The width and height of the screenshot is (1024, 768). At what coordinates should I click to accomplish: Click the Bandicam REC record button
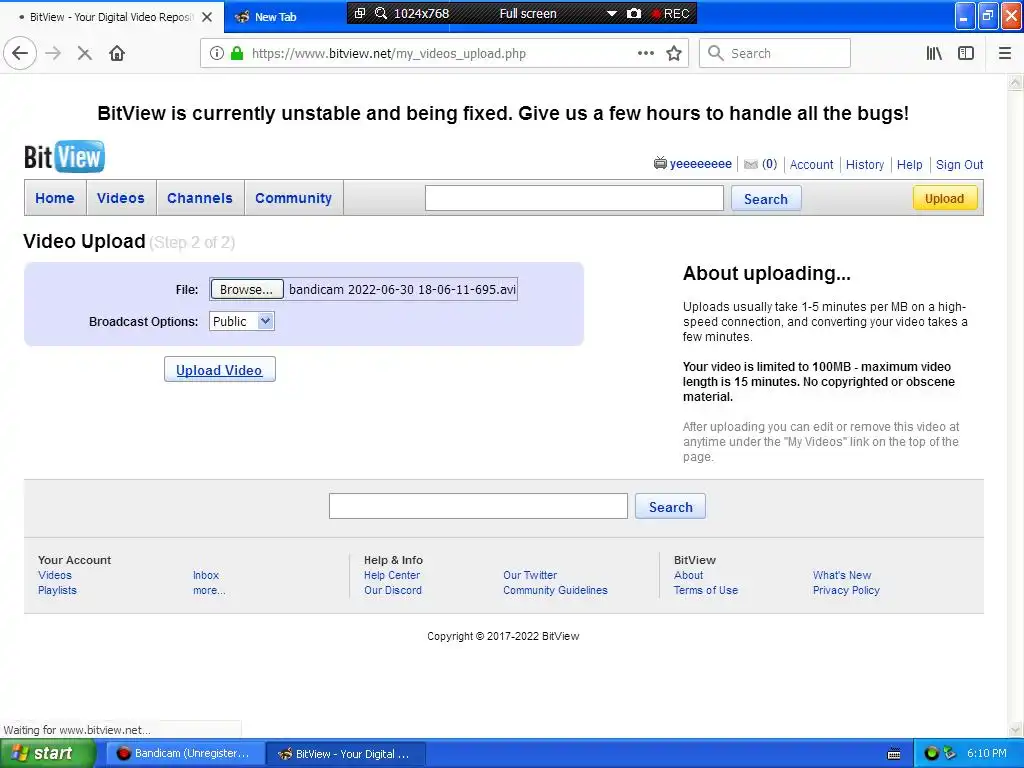click(671, 14)
